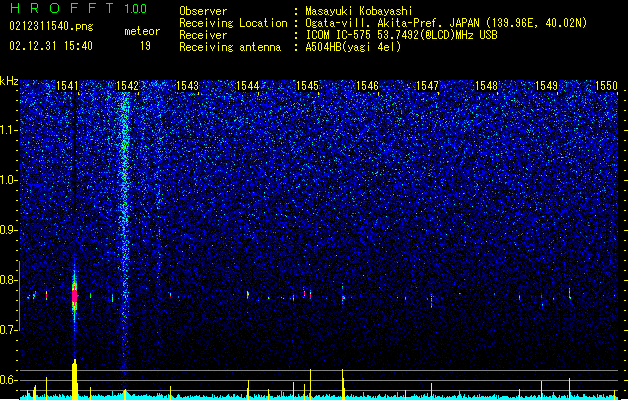Image resolution: width=629 pixels, height=400 pixels.
Task: Click the 0.8 kHz axis label
Action: click(x=9, y=280)
